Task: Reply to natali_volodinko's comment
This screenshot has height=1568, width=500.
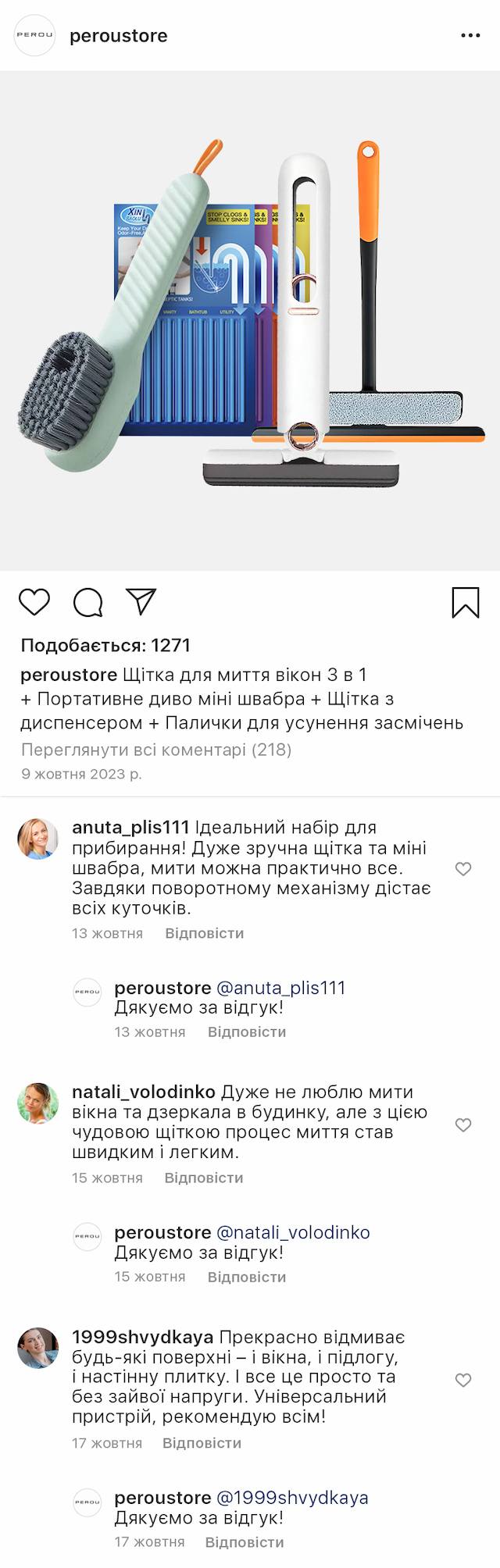Action: [203, 1178]
